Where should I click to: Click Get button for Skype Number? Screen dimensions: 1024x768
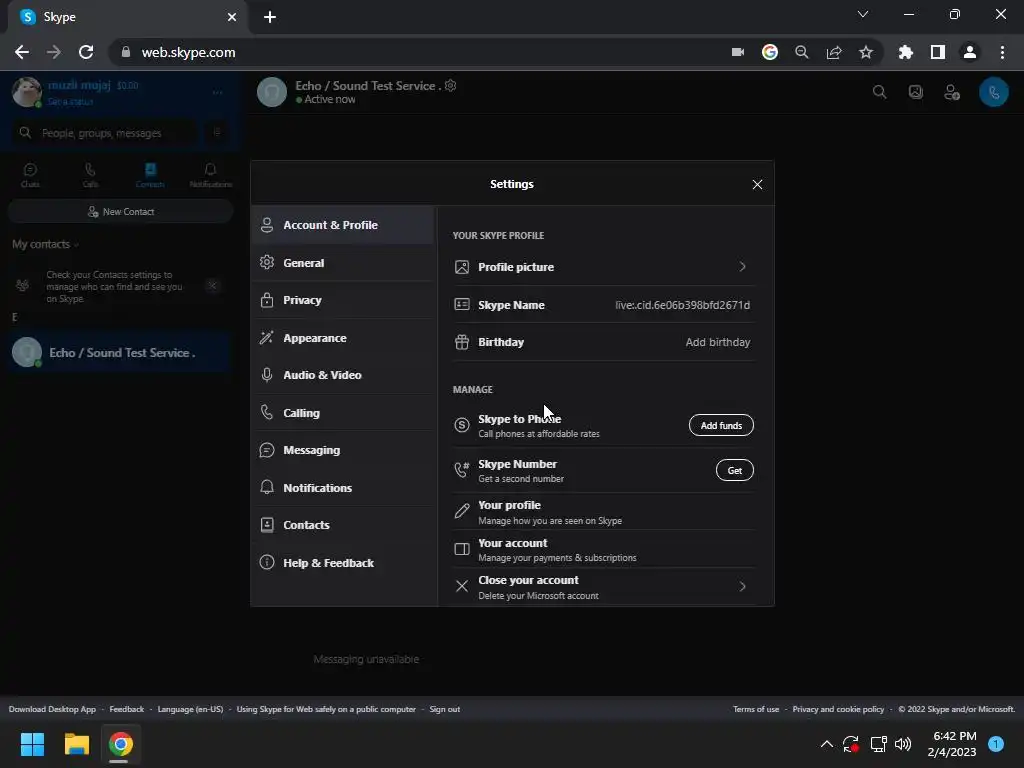735,470
